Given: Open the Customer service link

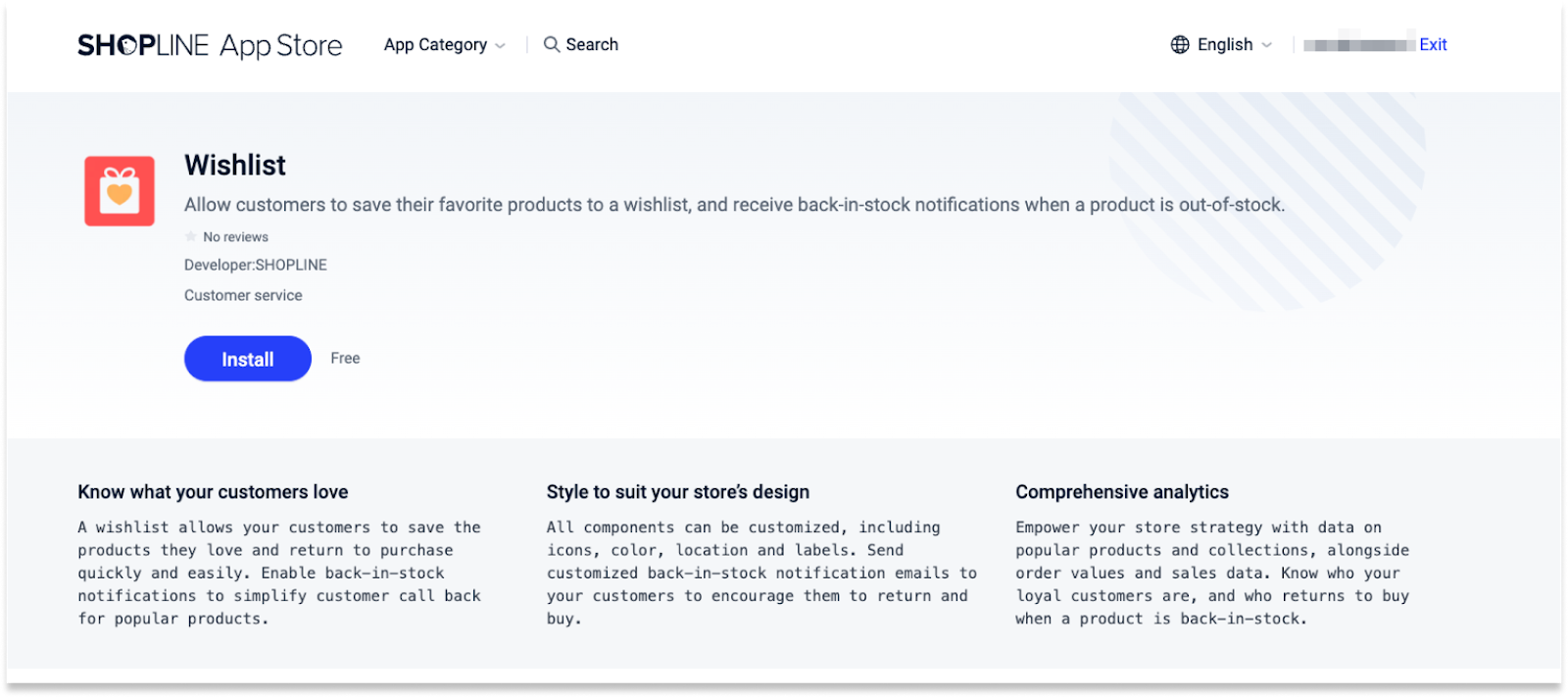Looking at the screenshot, I should click(243, 295).
